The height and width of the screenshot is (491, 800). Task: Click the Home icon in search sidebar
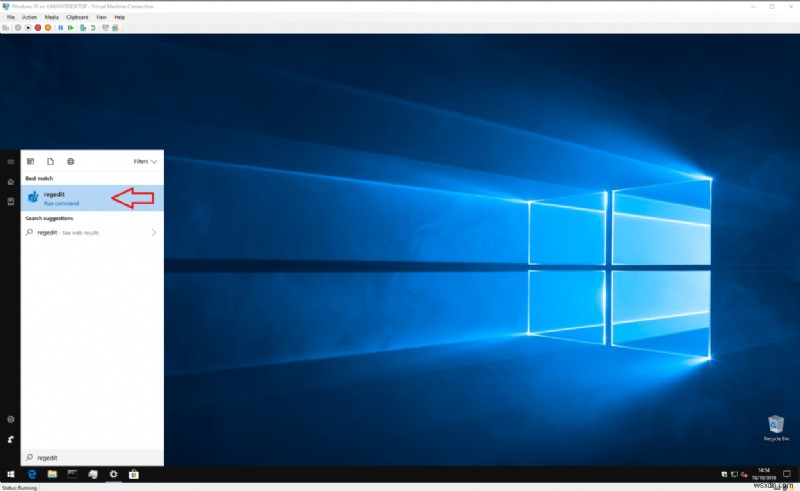10,182
